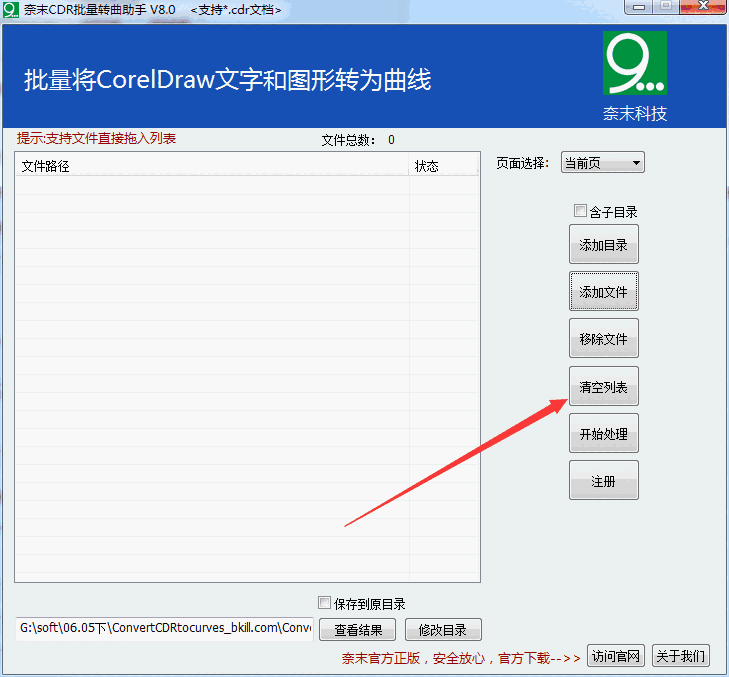This screenshot has height=677, width=729.
Task: Enable the 含子目录 checkbox
Action: tap(580, 211)
